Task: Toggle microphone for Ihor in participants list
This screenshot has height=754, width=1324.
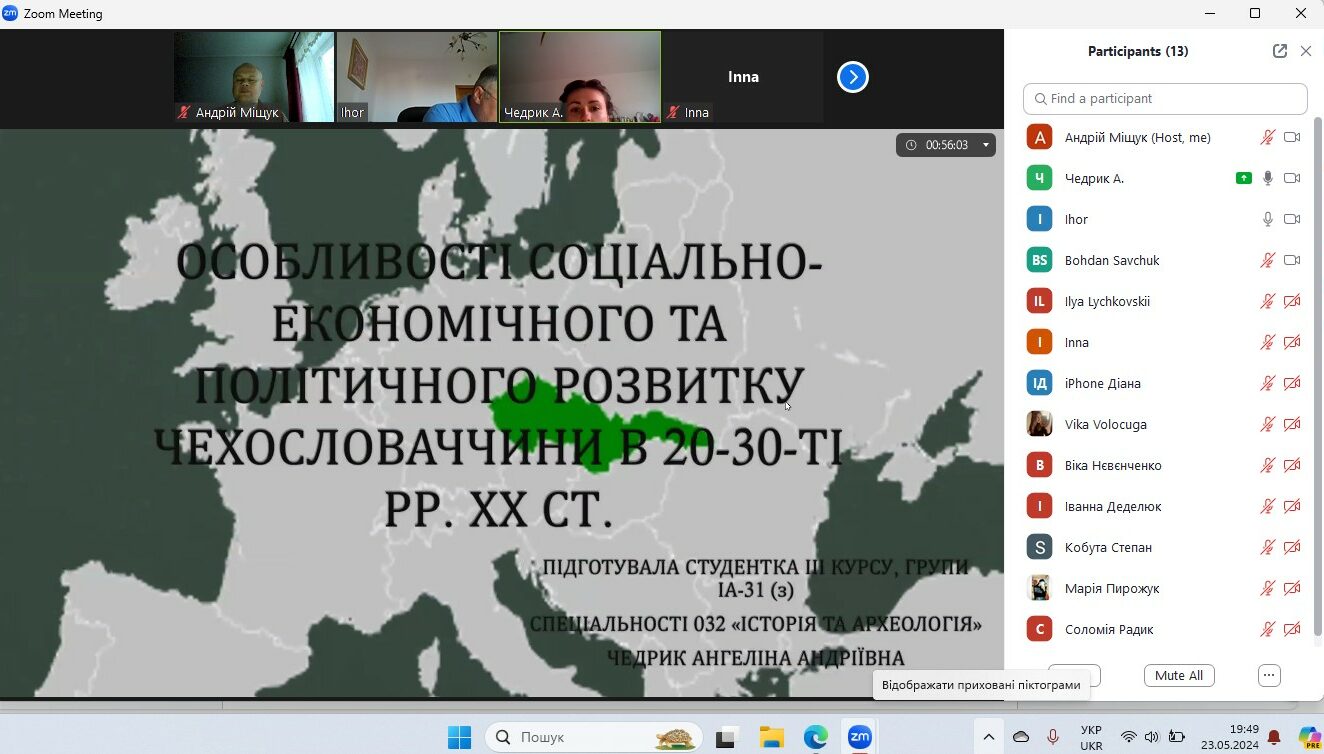Action: pos(1267,219)
